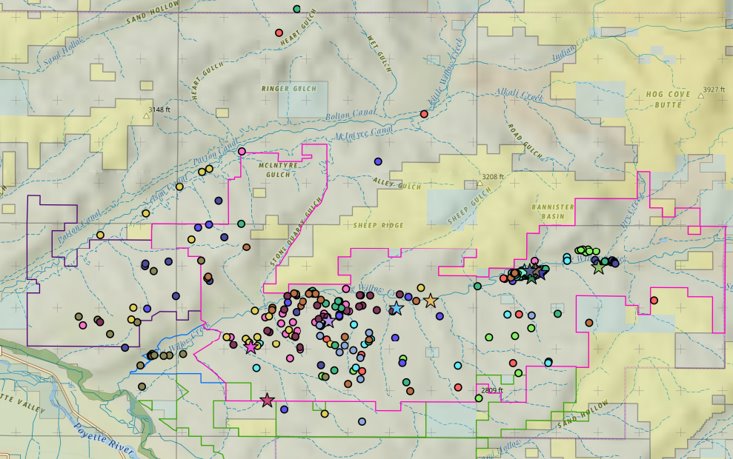Select the red circle in the far east enclosure
733x459 pixels.
coord(654,300)
